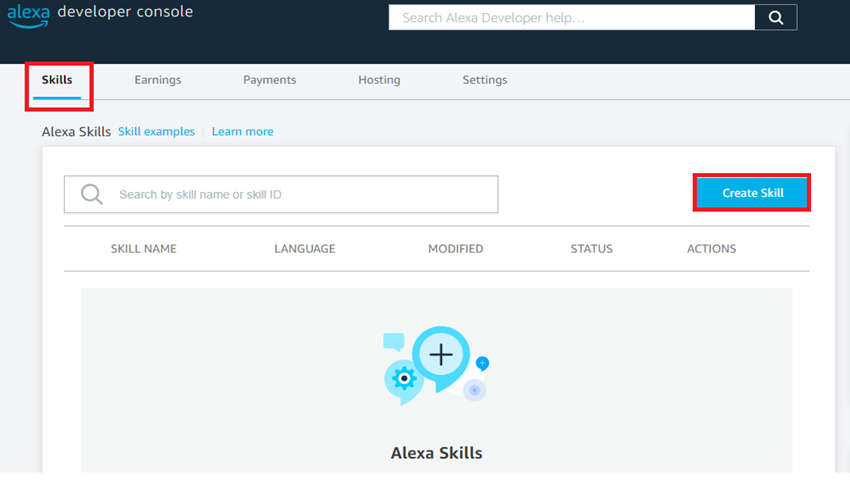Viewport: 850px width, 488px height.
Task: Open the Settings tab
Action: 485,80
